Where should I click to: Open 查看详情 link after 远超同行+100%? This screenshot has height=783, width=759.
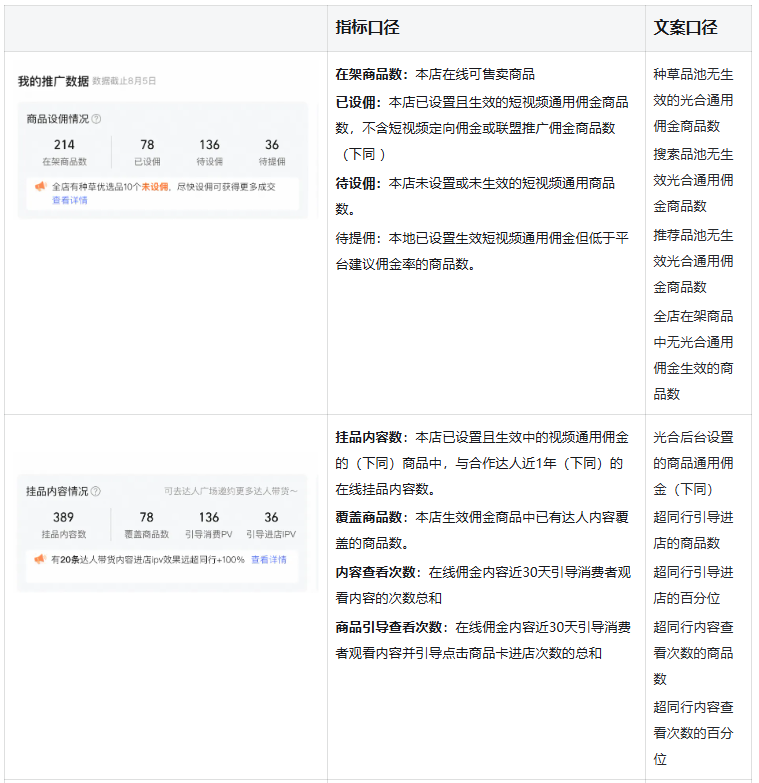(x=268, y=559)
